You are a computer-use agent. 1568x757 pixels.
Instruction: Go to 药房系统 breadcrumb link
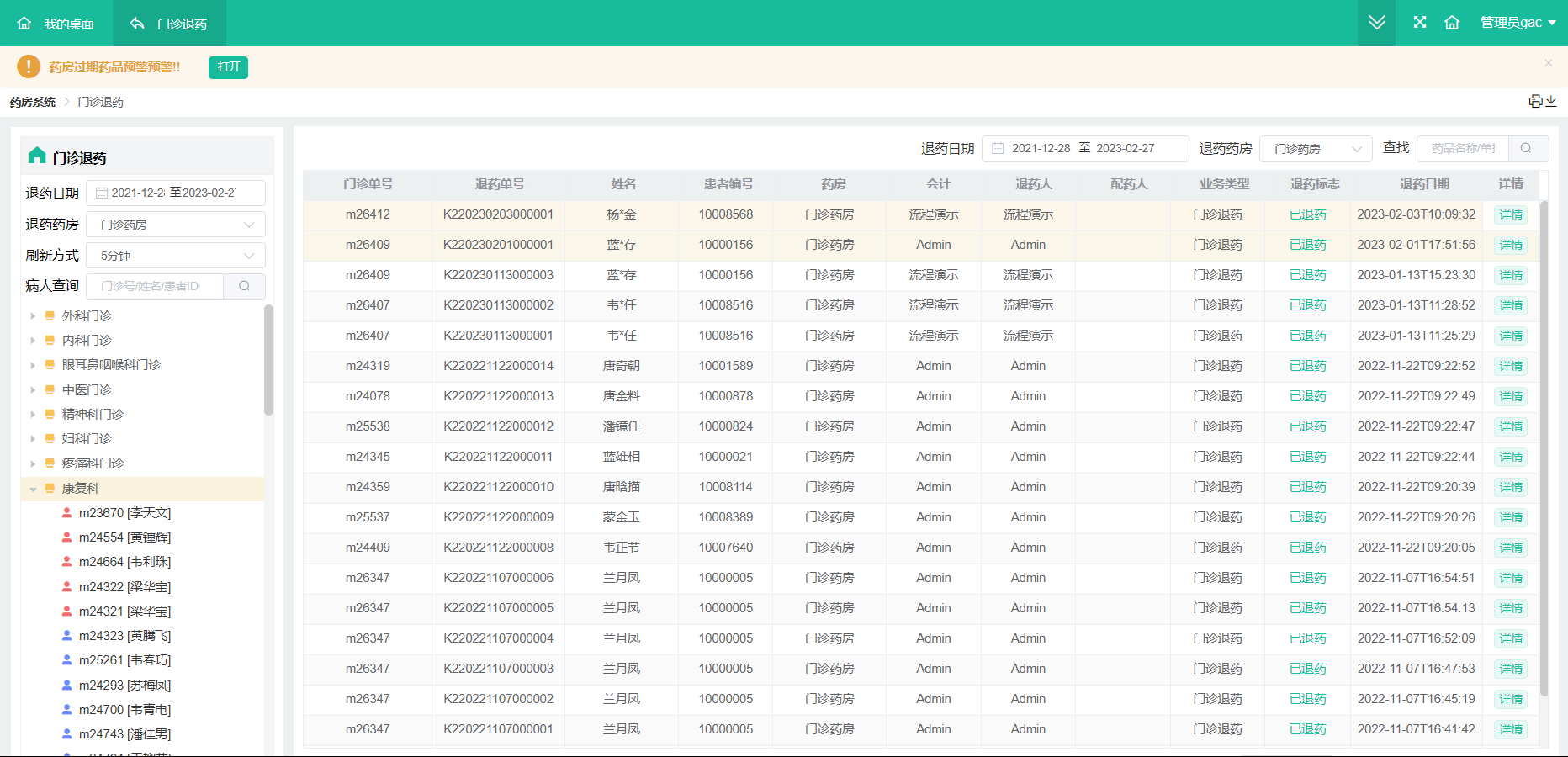click(x=33, y=102)
